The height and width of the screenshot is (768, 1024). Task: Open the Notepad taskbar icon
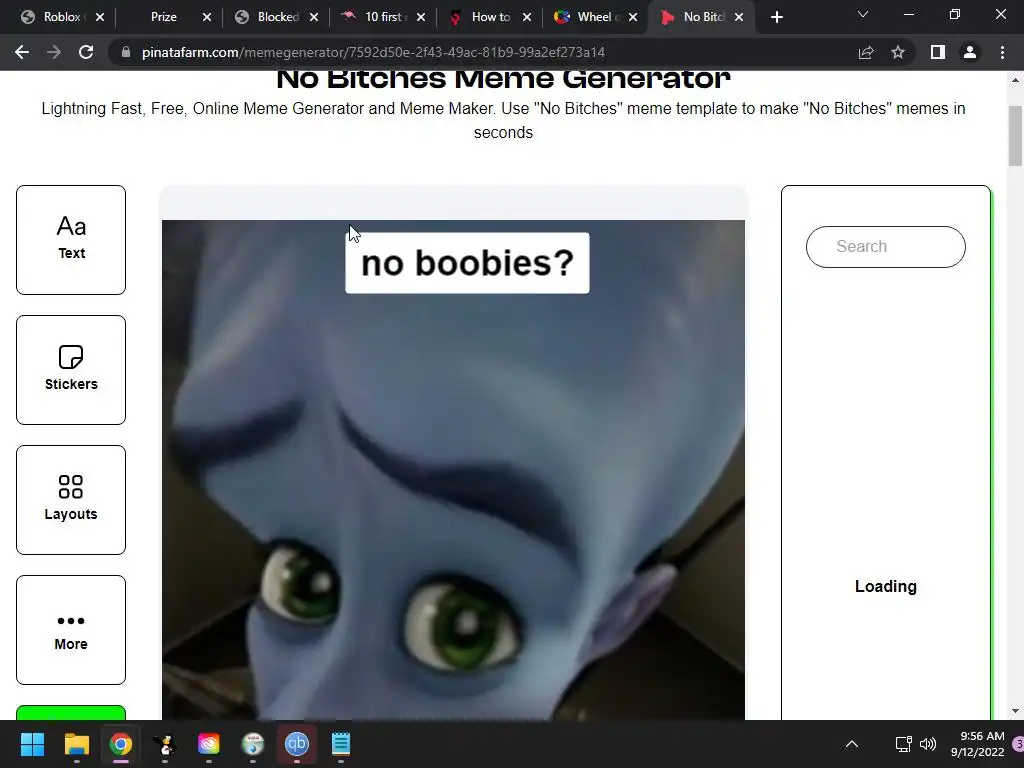(340, 744)
